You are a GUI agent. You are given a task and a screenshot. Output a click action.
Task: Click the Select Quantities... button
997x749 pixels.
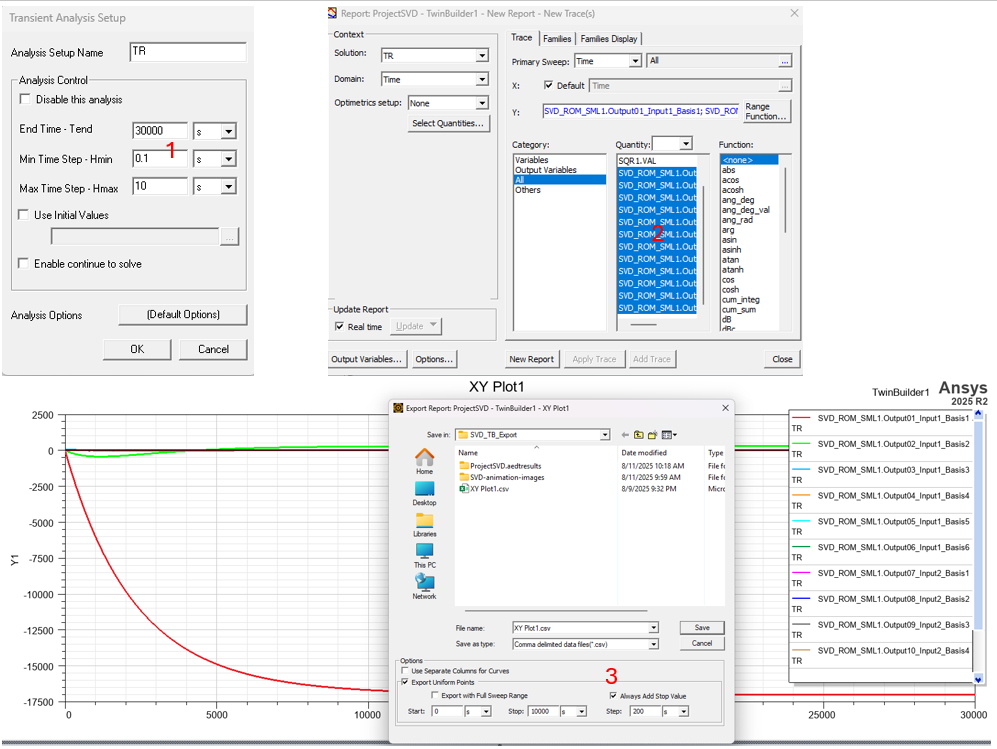click(x=448, y=123)
